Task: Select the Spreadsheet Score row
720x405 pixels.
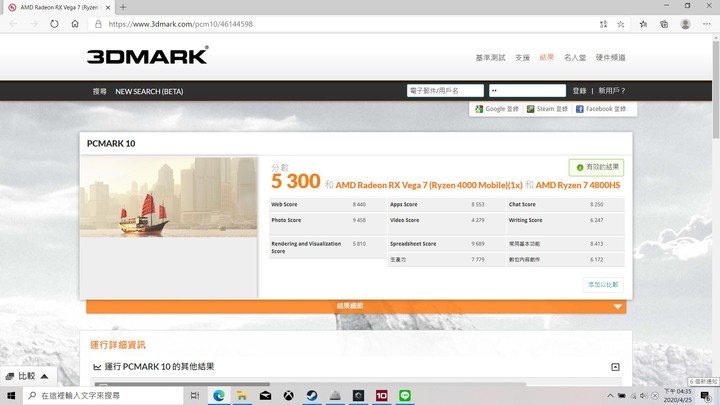Action: coord(446,244)
